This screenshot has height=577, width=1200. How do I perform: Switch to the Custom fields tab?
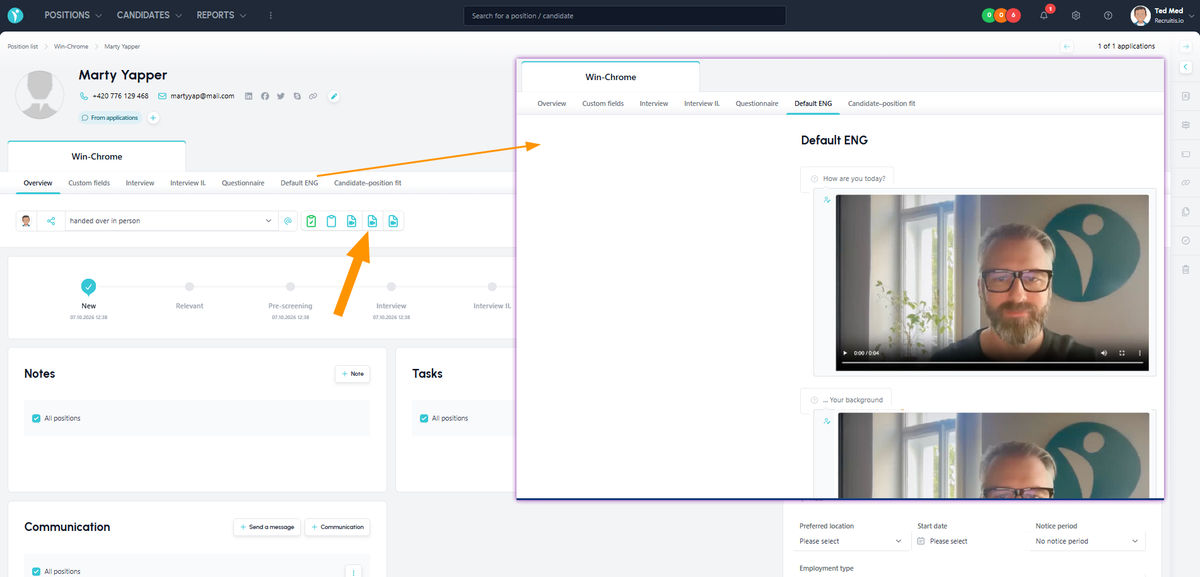coord(89,183)
